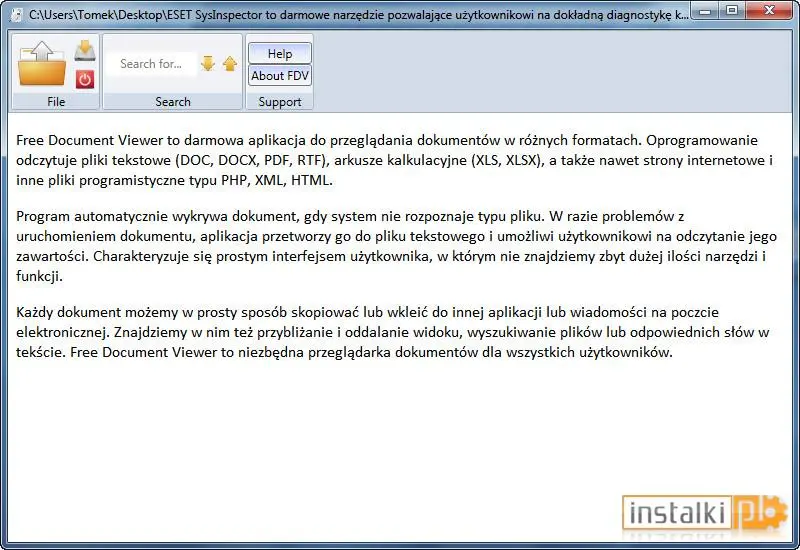Click the paragraph starting 'Program automatycznie wykrywa'
Viewport: 800px width, 550px height.
click(x=396, y=246)
